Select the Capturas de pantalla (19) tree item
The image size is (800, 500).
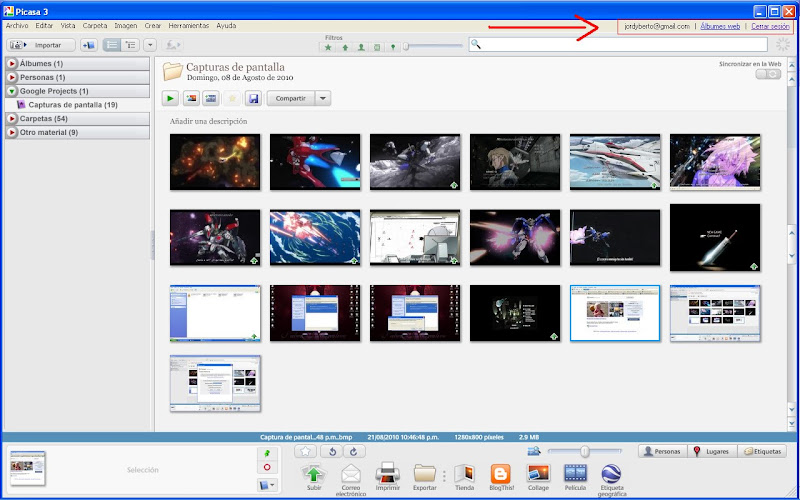click(72, 105)
